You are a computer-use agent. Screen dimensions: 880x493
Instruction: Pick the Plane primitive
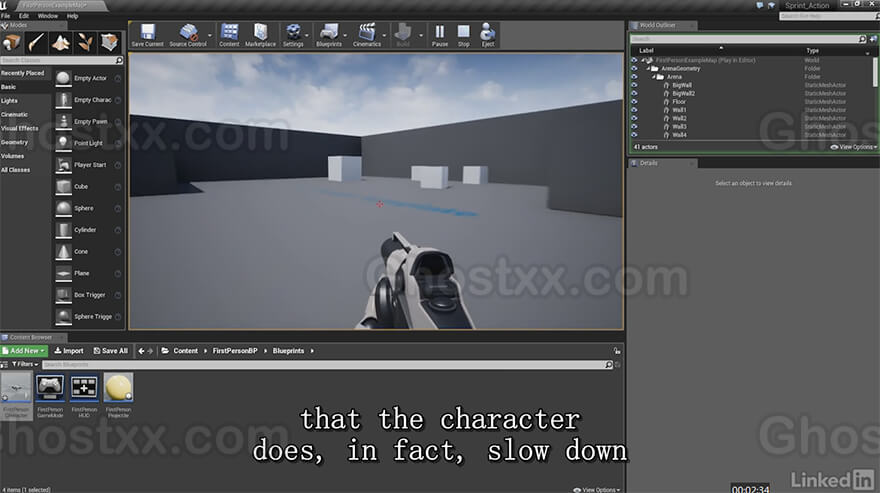click(x=88, y=273)
